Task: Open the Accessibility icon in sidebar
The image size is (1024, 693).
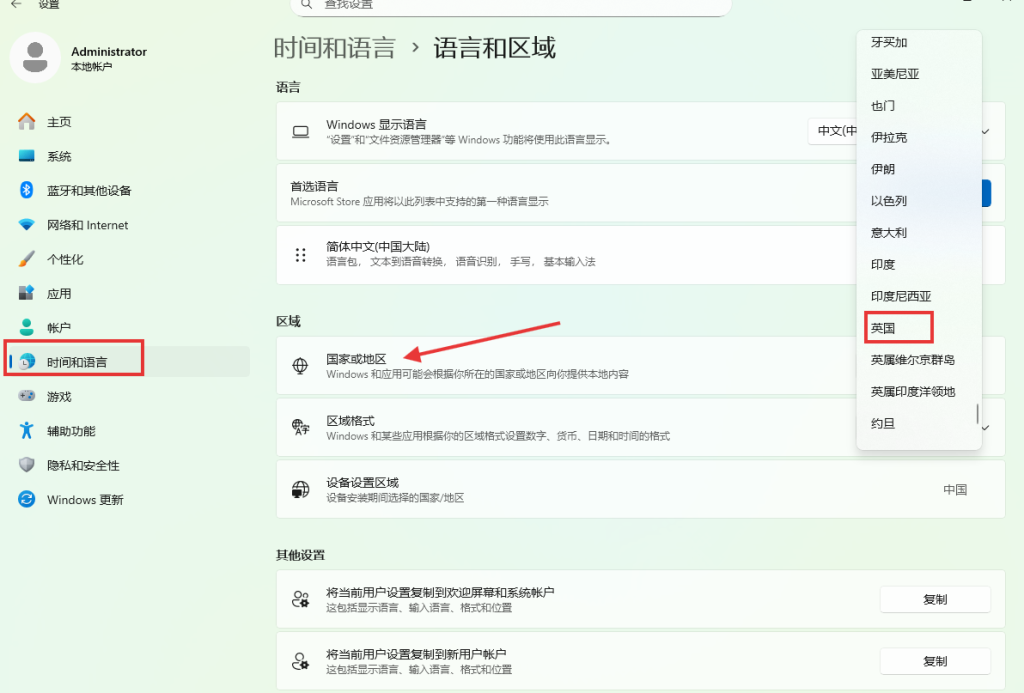Action: (27, 431)
